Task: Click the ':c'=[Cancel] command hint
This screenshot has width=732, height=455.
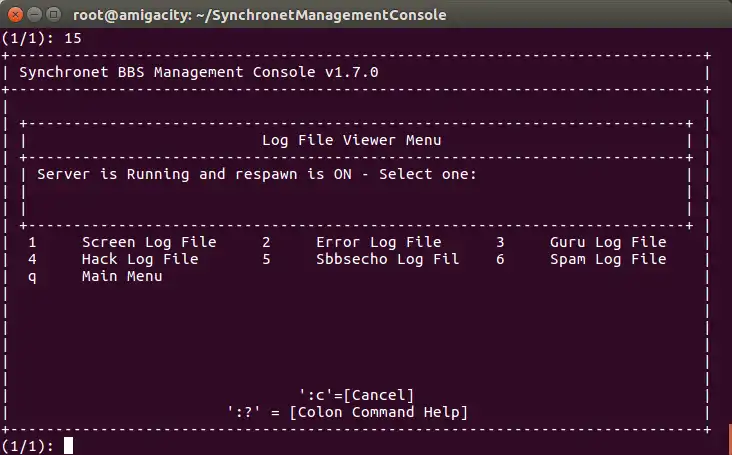Action: point(357,395)
